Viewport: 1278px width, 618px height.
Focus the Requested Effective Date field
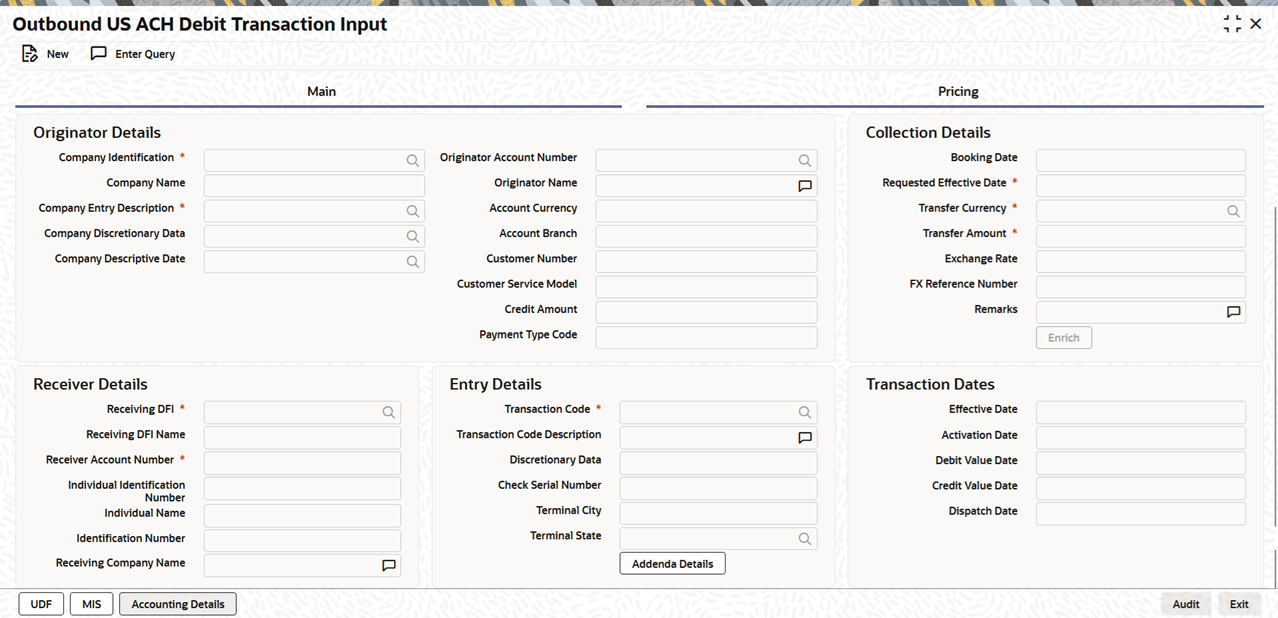(1141, 186)
